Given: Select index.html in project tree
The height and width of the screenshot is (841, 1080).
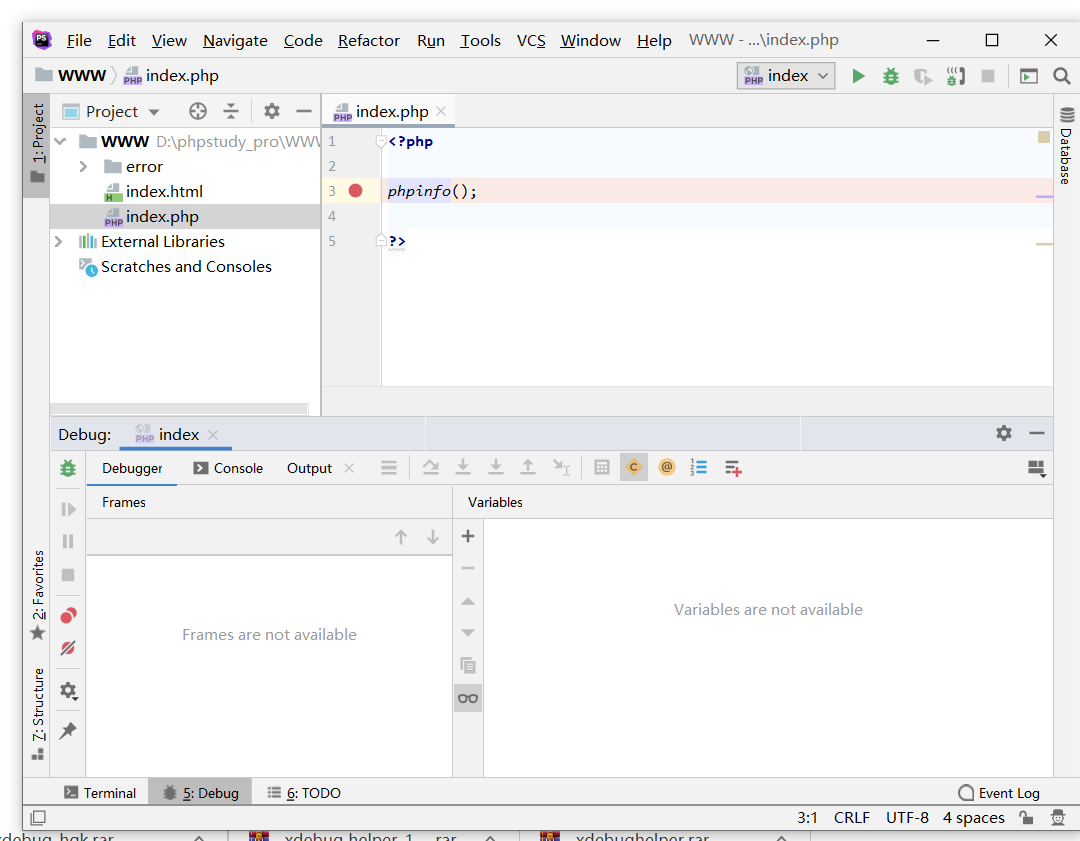Looking at the screenshot, I should 164,191.
